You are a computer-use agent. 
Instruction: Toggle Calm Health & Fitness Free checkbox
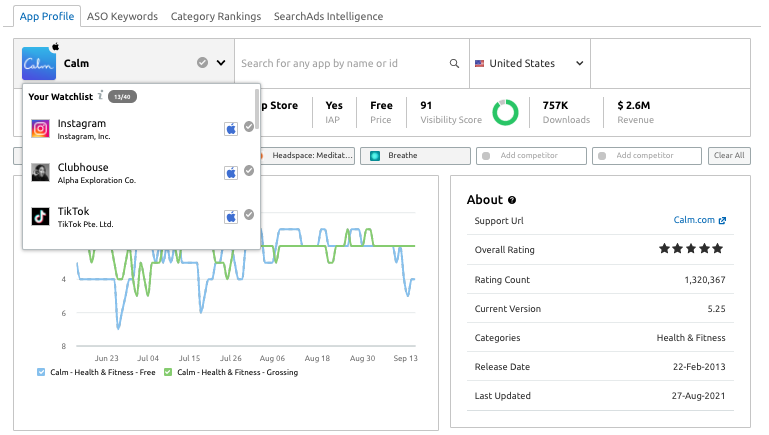pyautogui.click(x=41, y=372)
